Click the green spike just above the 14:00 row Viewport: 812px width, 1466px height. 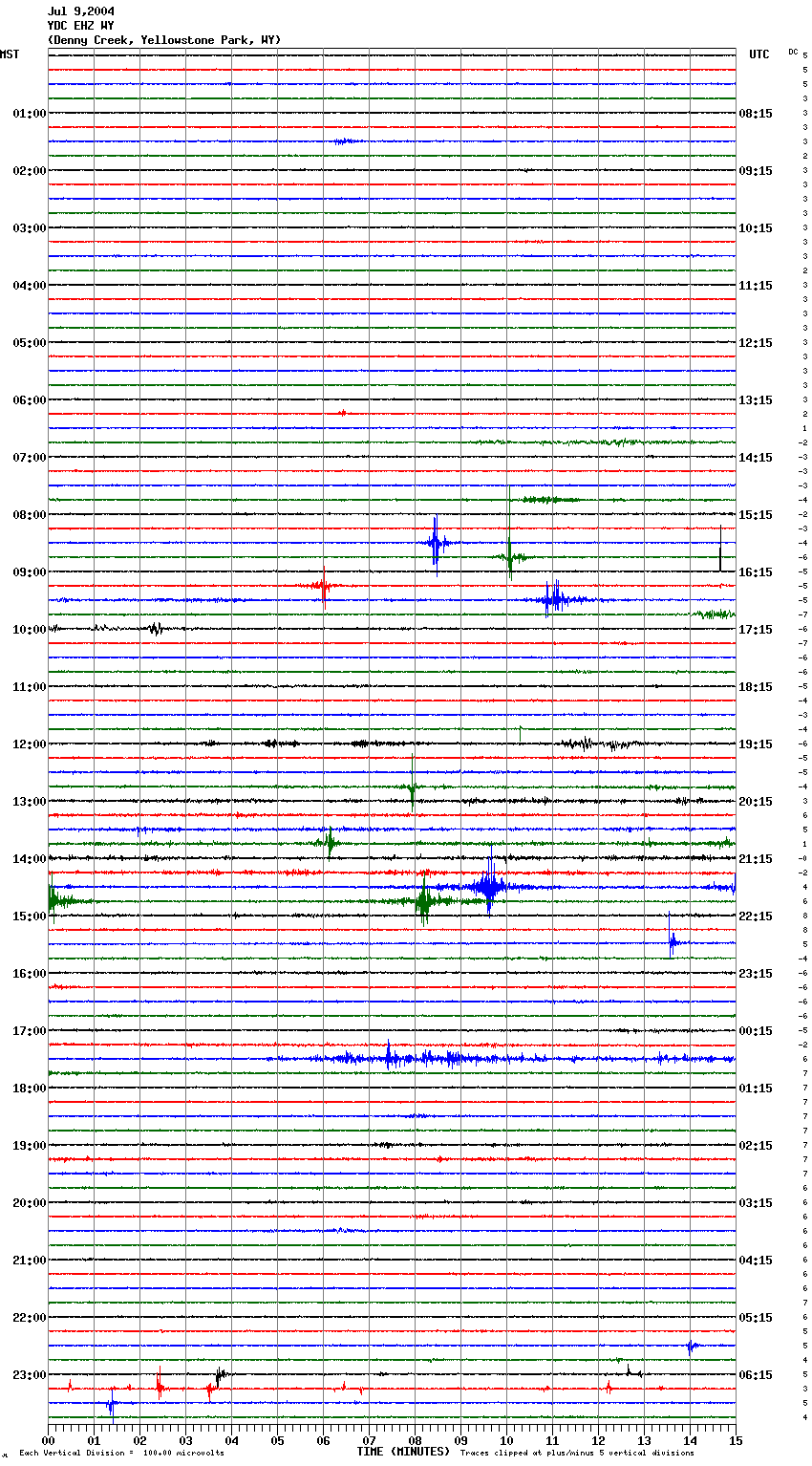[x=329, y=843]
